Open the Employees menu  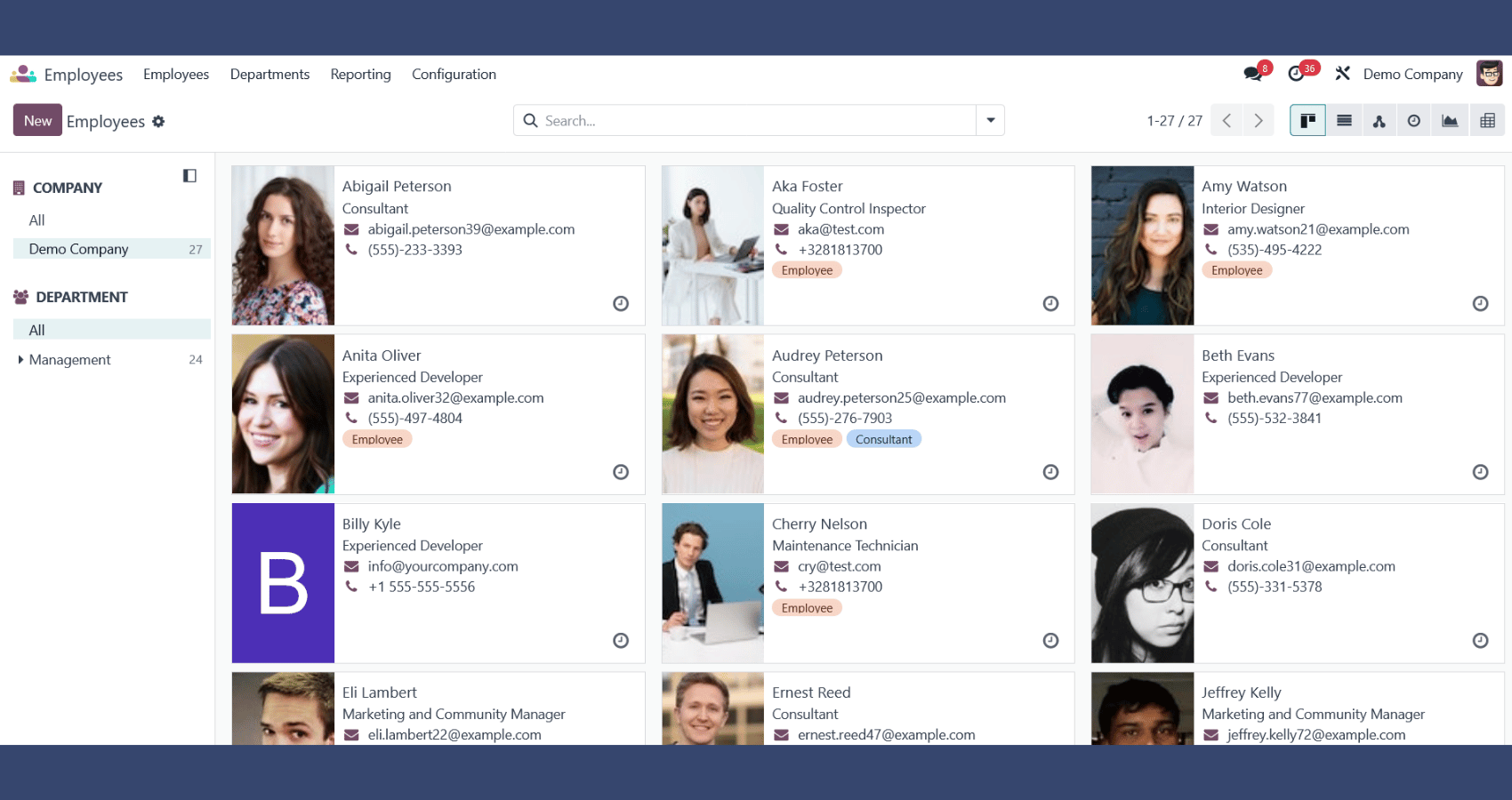click(x=176, y=75)
